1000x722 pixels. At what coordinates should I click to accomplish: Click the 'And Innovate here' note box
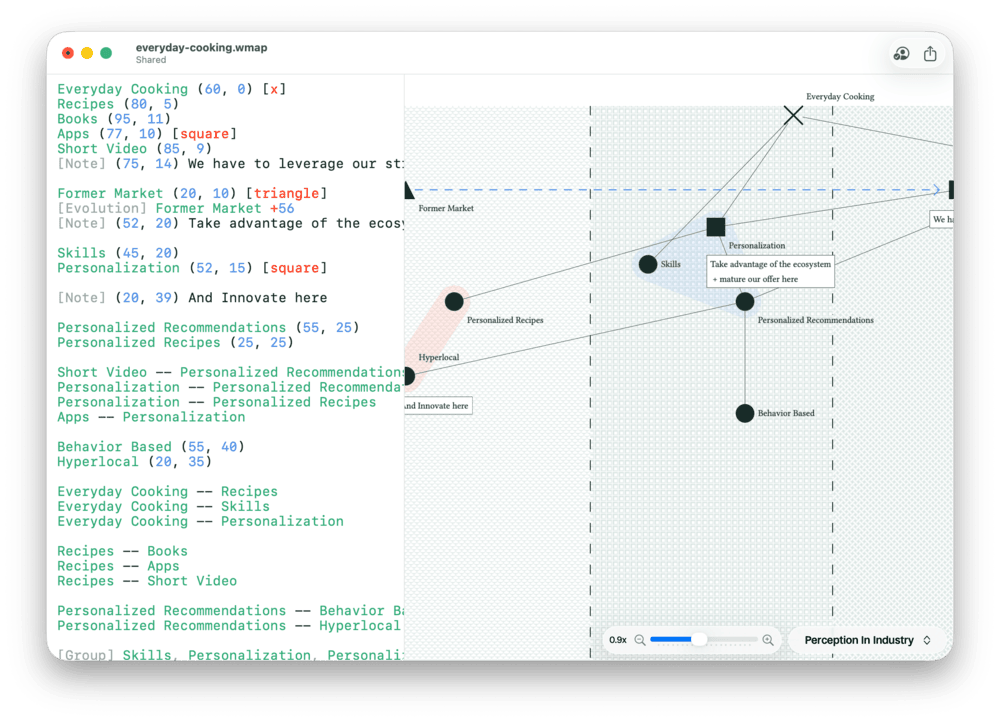click(x=438, y=405)
